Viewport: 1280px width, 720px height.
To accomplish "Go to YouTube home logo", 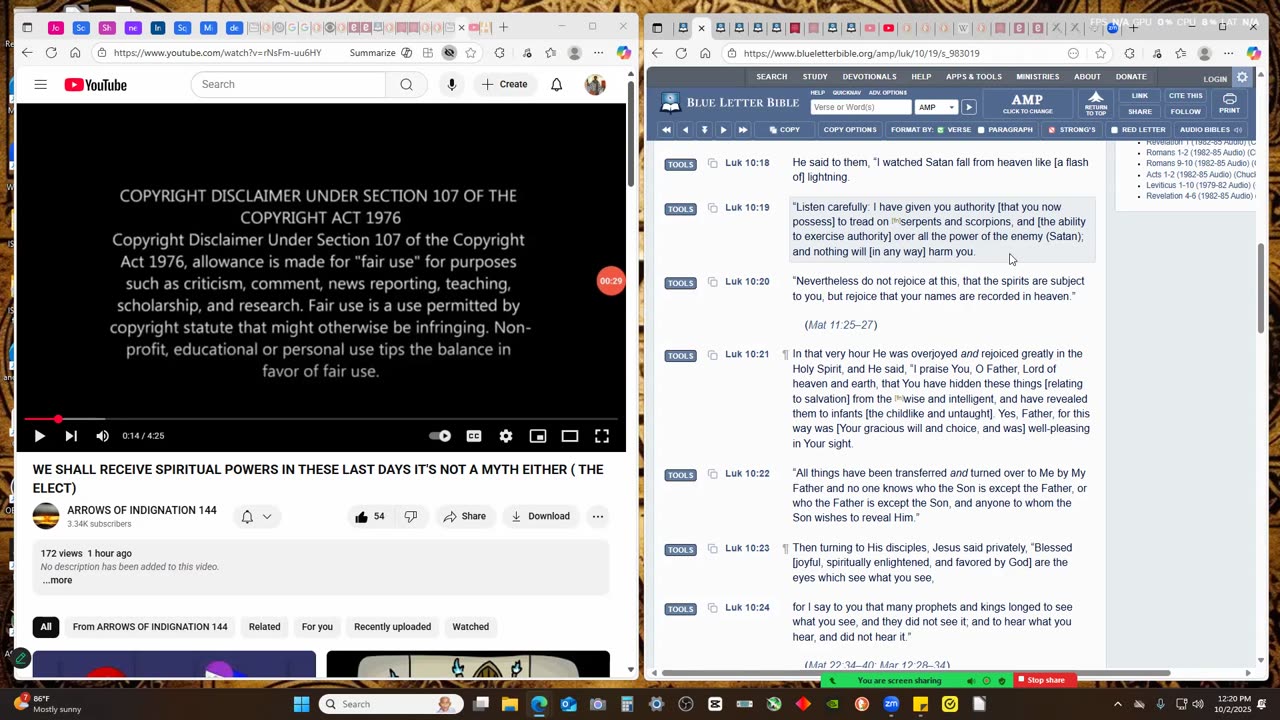I will (x=96, y=85).
